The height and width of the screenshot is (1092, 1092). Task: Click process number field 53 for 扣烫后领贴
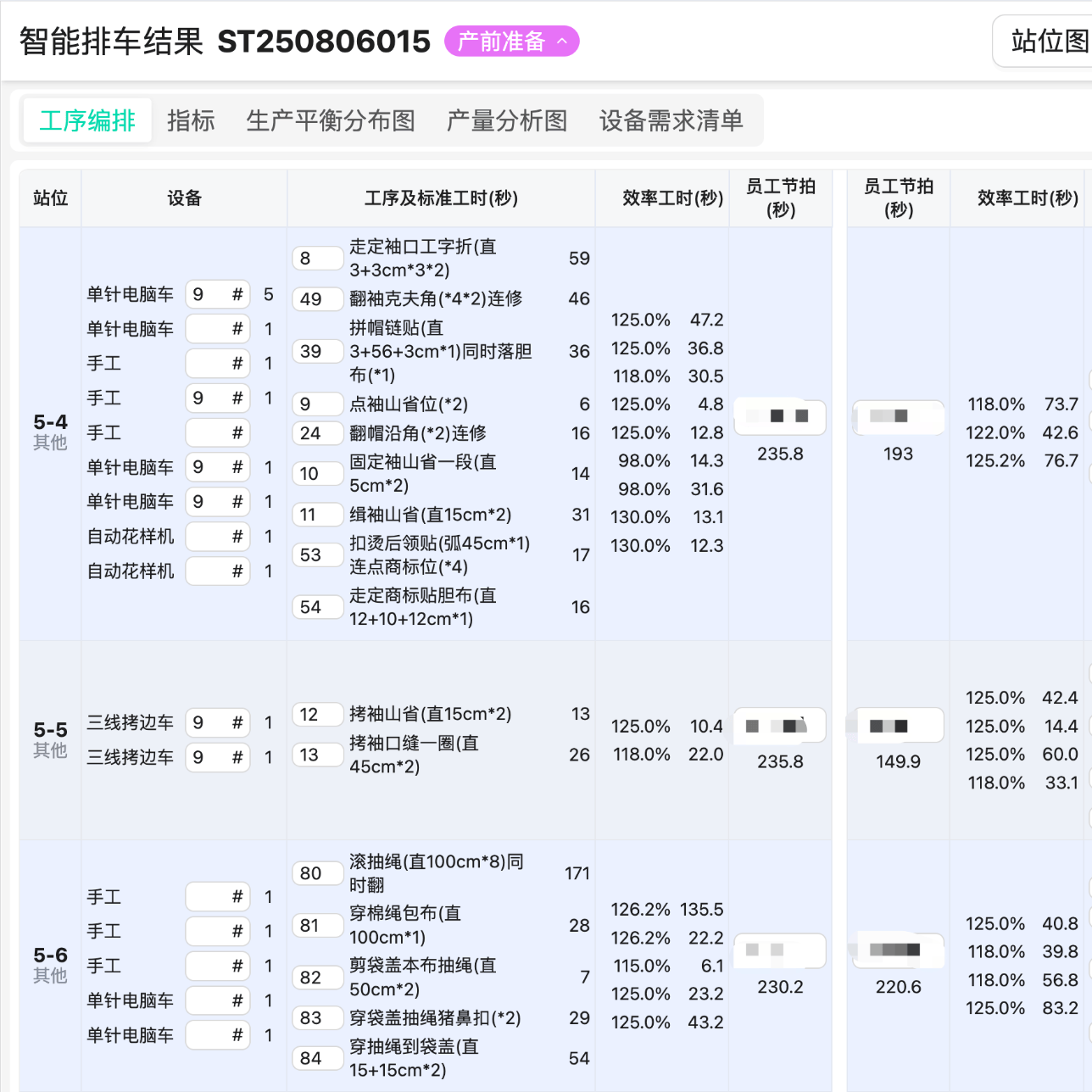pyautogui.click(x=316, y=555)
